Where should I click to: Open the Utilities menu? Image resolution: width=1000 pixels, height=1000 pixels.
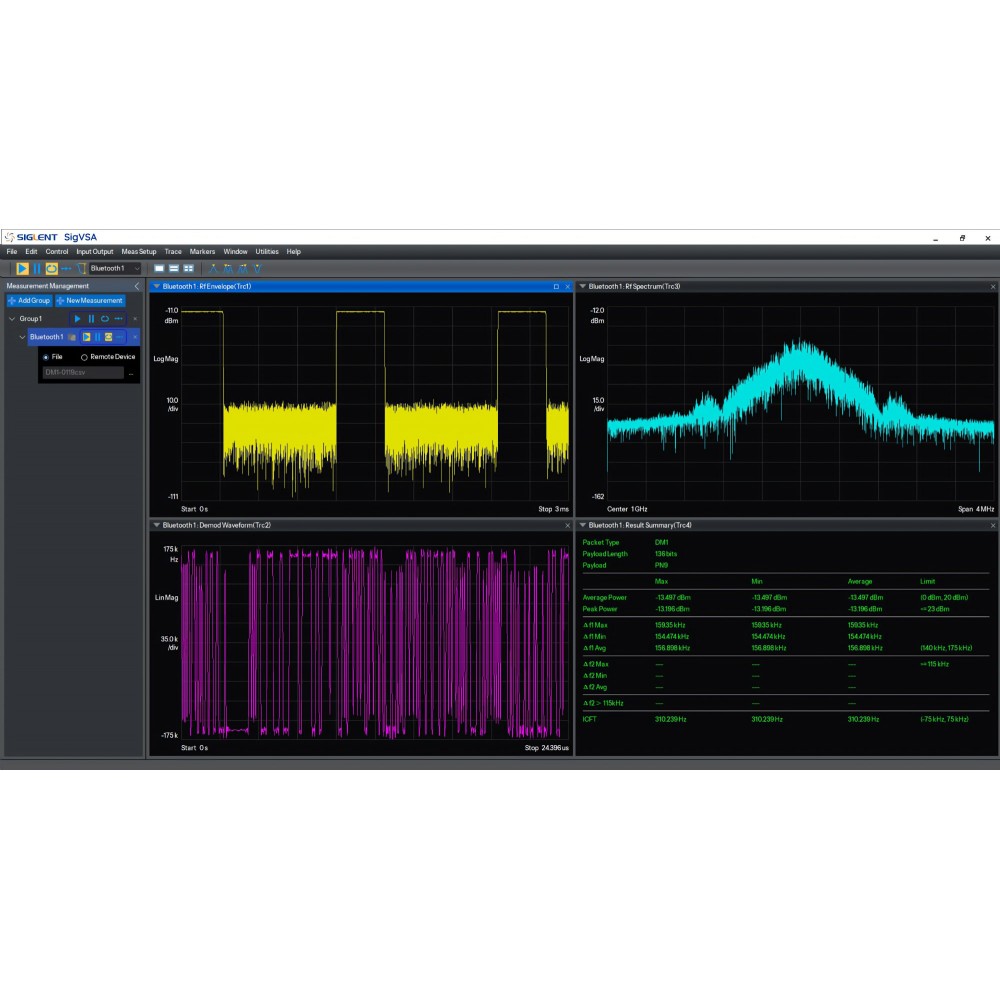(267, 252)
